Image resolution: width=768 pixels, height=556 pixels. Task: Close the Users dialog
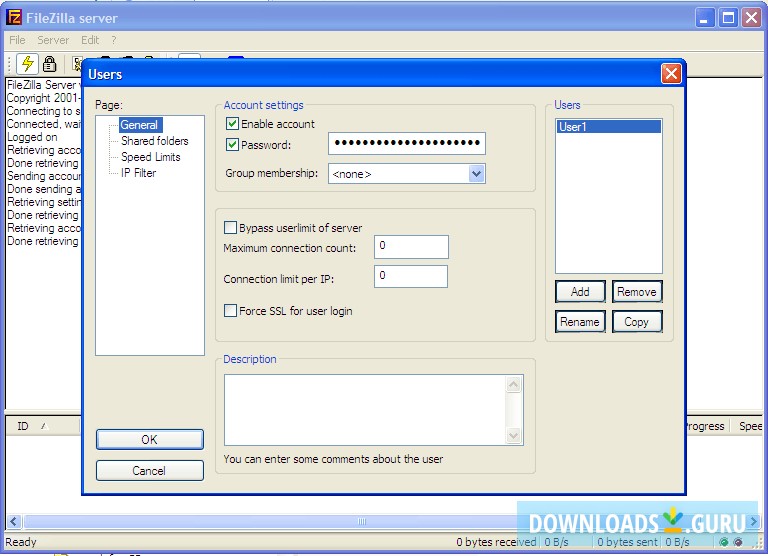coord(671,74)
